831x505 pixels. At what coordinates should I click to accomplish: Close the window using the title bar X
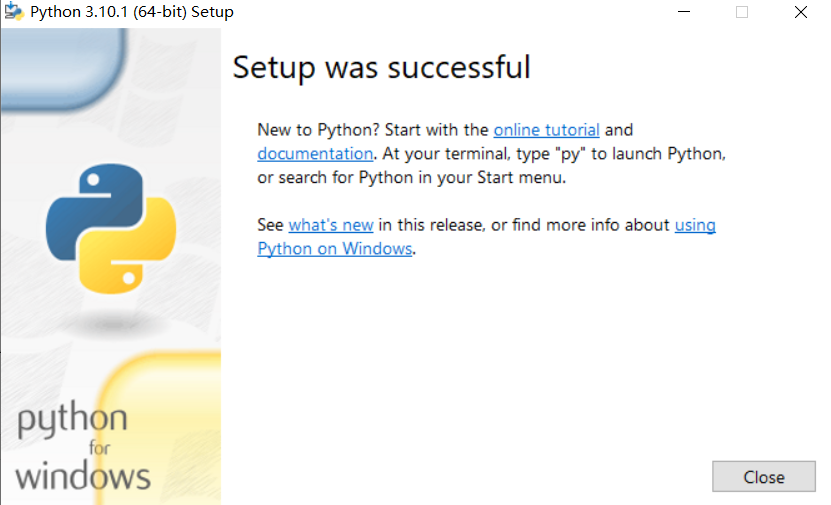[x=801, y=13]
